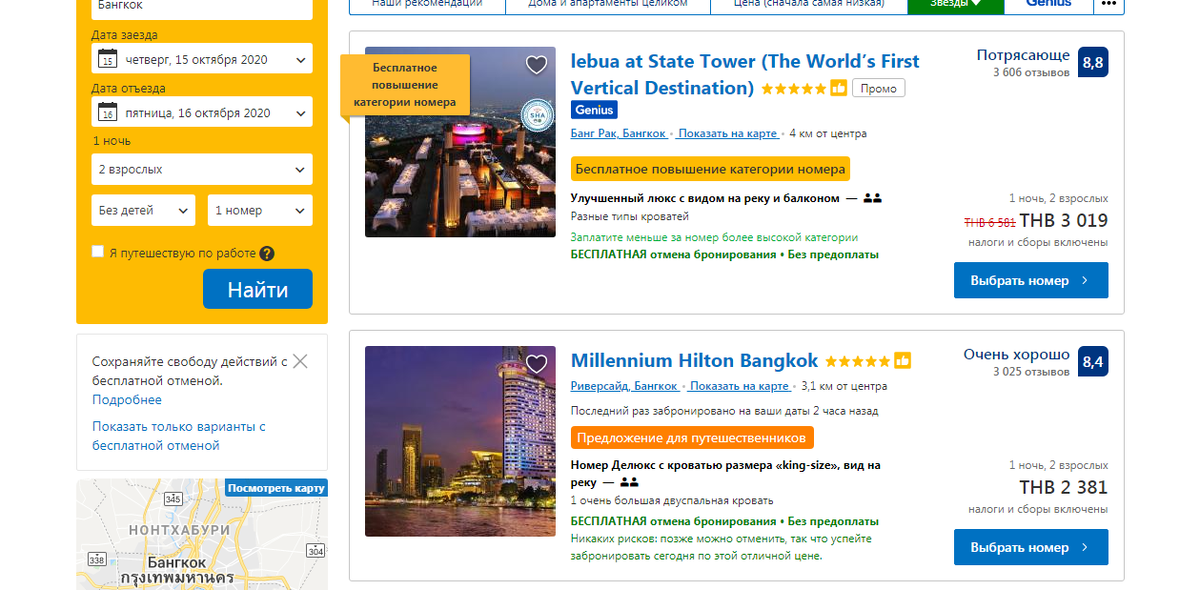Click the SHA certification badge on lebua photo
1200x590 pixels.
point(536,116)
